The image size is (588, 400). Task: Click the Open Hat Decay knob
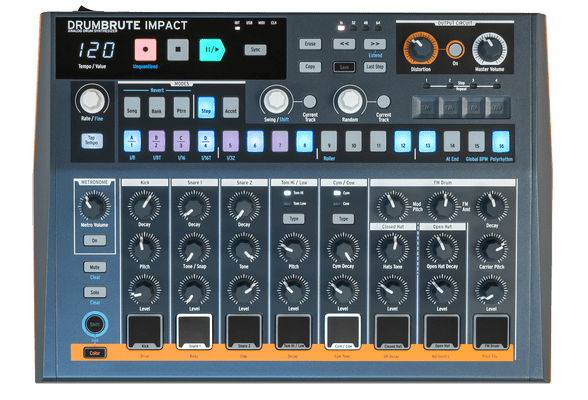442,247
